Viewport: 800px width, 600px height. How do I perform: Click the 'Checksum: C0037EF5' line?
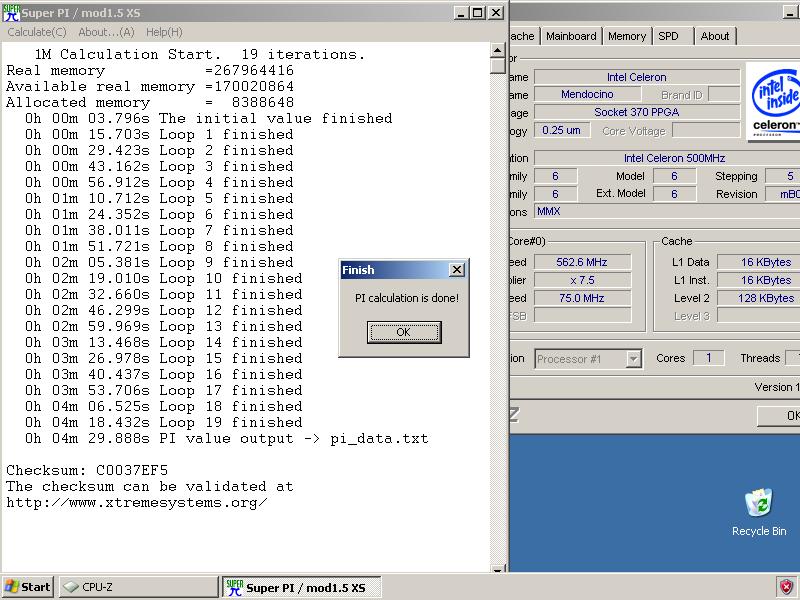click(x=87, y=470)
